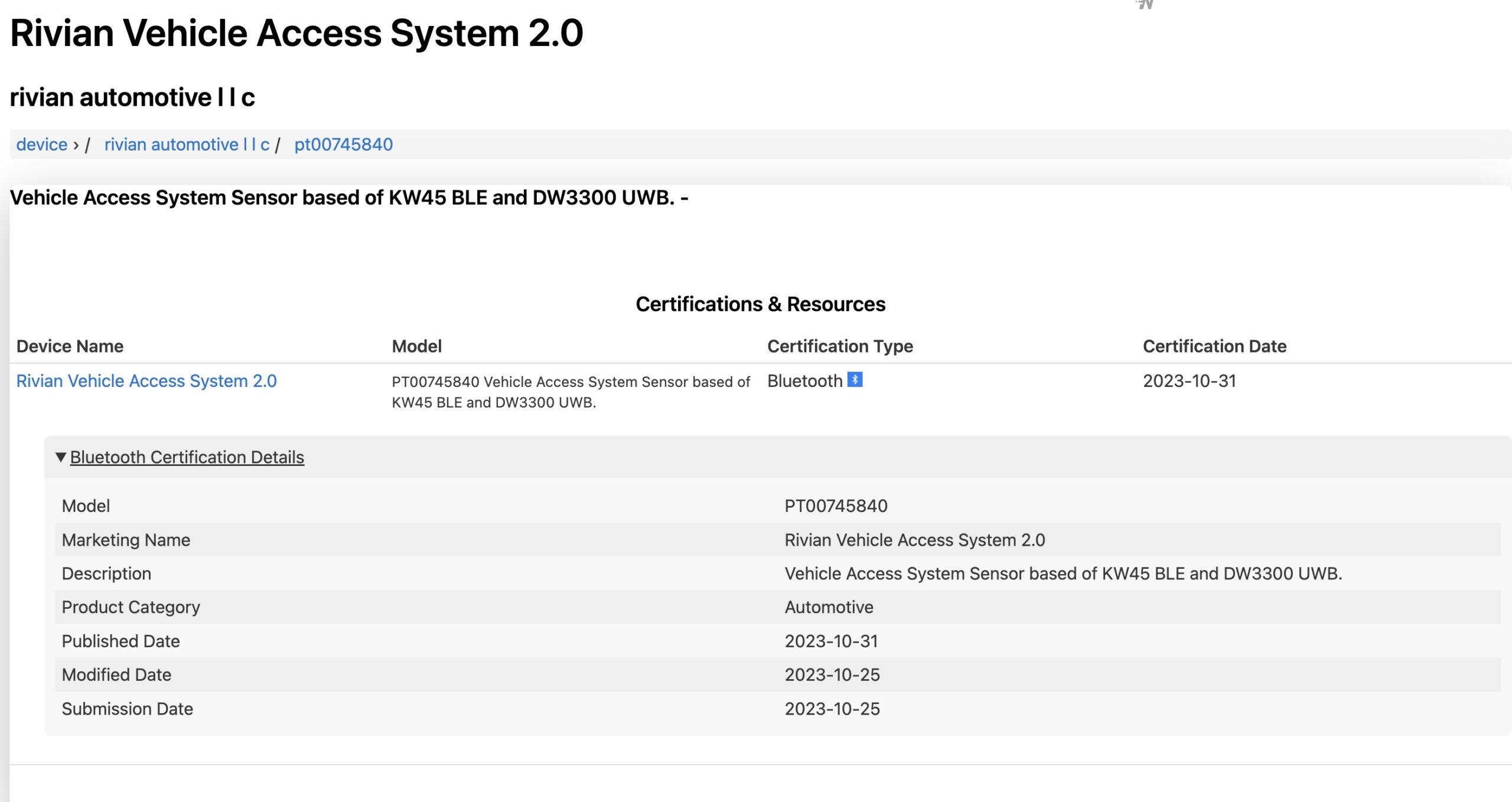Click the Product Category value 'Automotive'
The image size is (1512, 802).
coord(827,607)
